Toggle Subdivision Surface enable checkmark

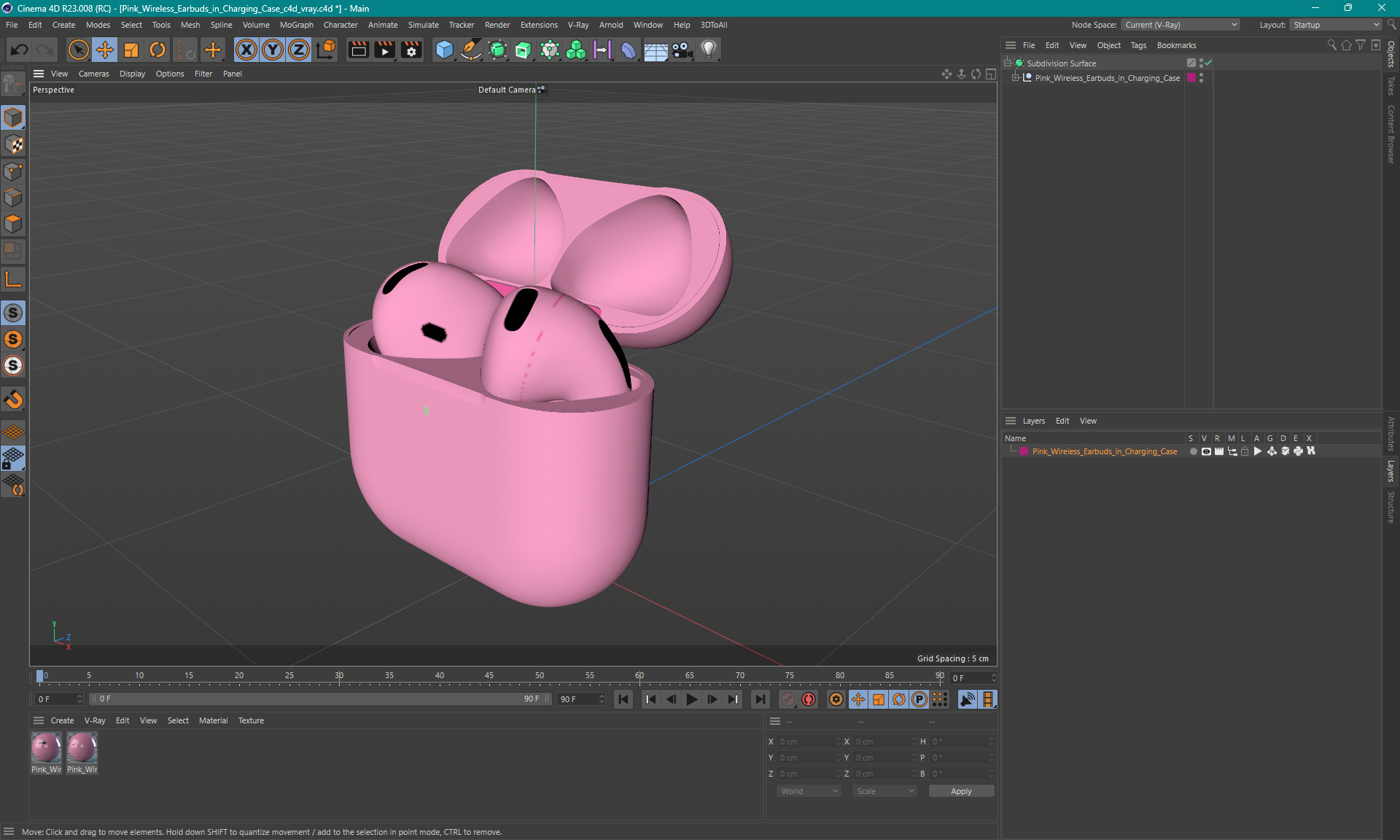pos(1208,63)
